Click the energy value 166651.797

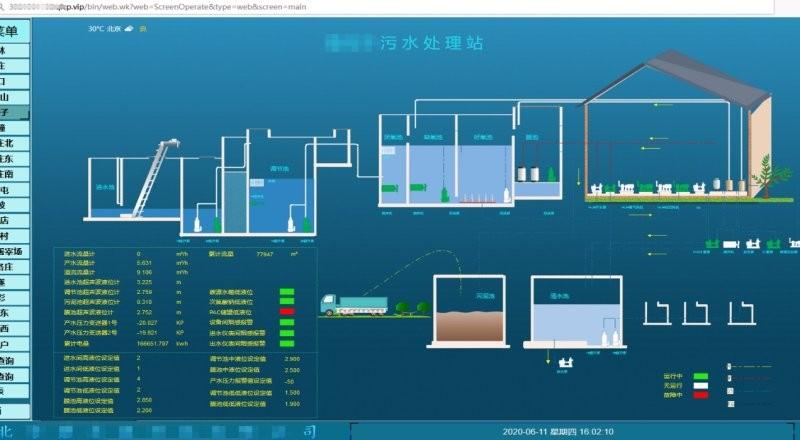152,344
